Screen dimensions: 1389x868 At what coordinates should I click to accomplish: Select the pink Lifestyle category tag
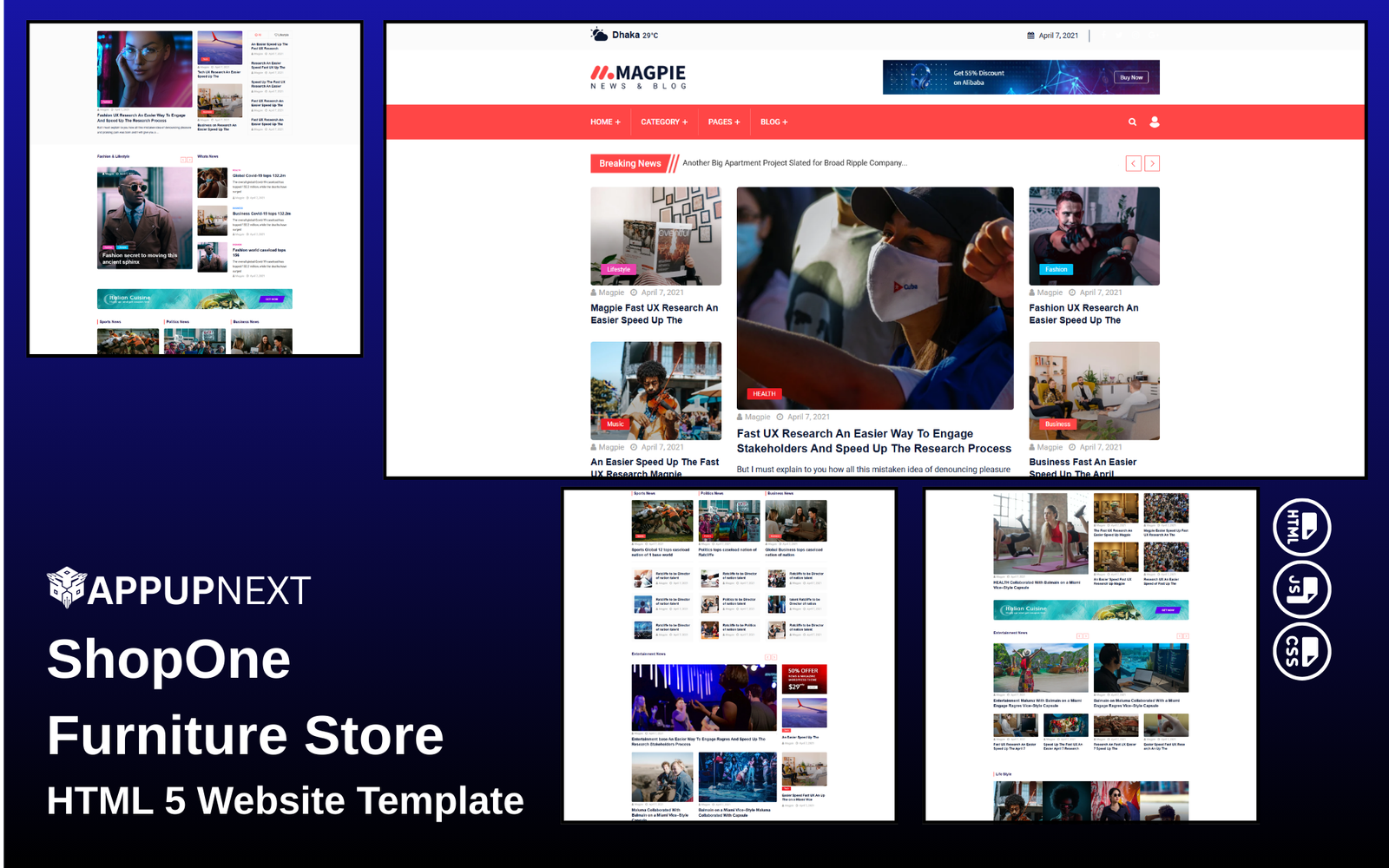click(x=618, y=270)
